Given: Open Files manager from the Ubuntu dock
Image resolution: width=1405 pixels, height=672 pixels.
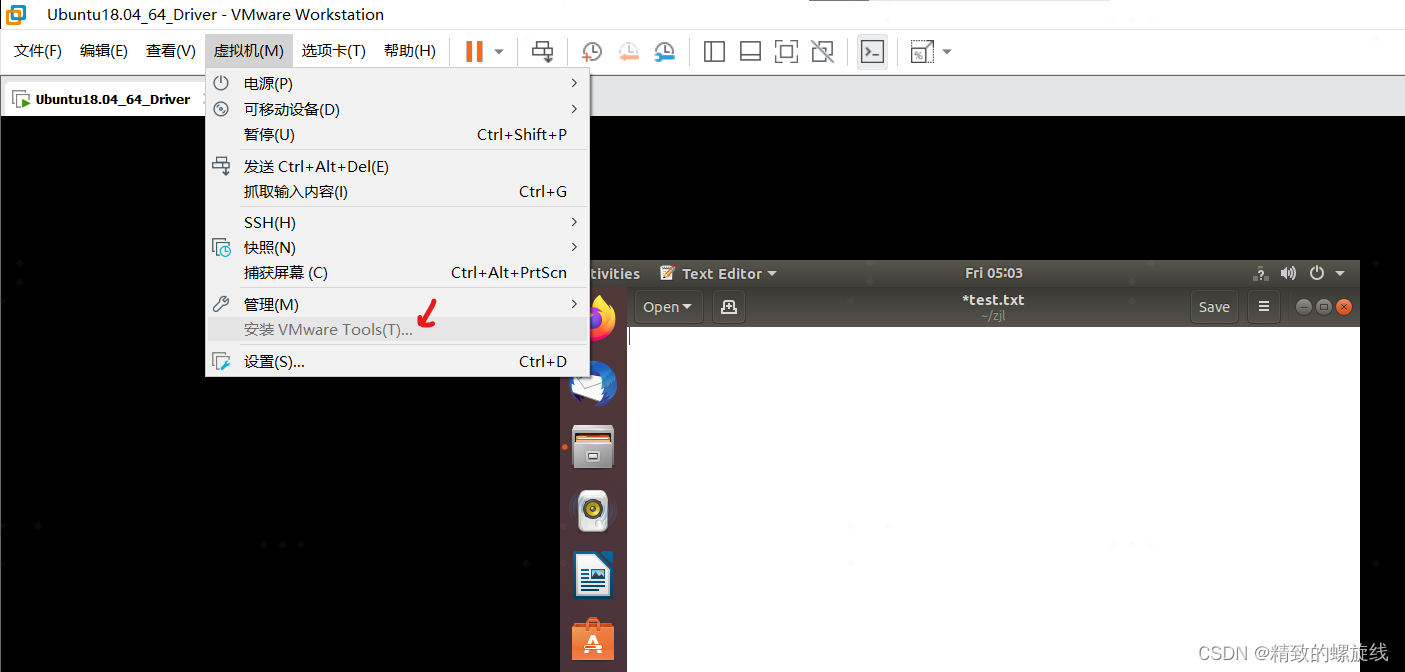Looking at the screenshot, I should tap(593, 447).
